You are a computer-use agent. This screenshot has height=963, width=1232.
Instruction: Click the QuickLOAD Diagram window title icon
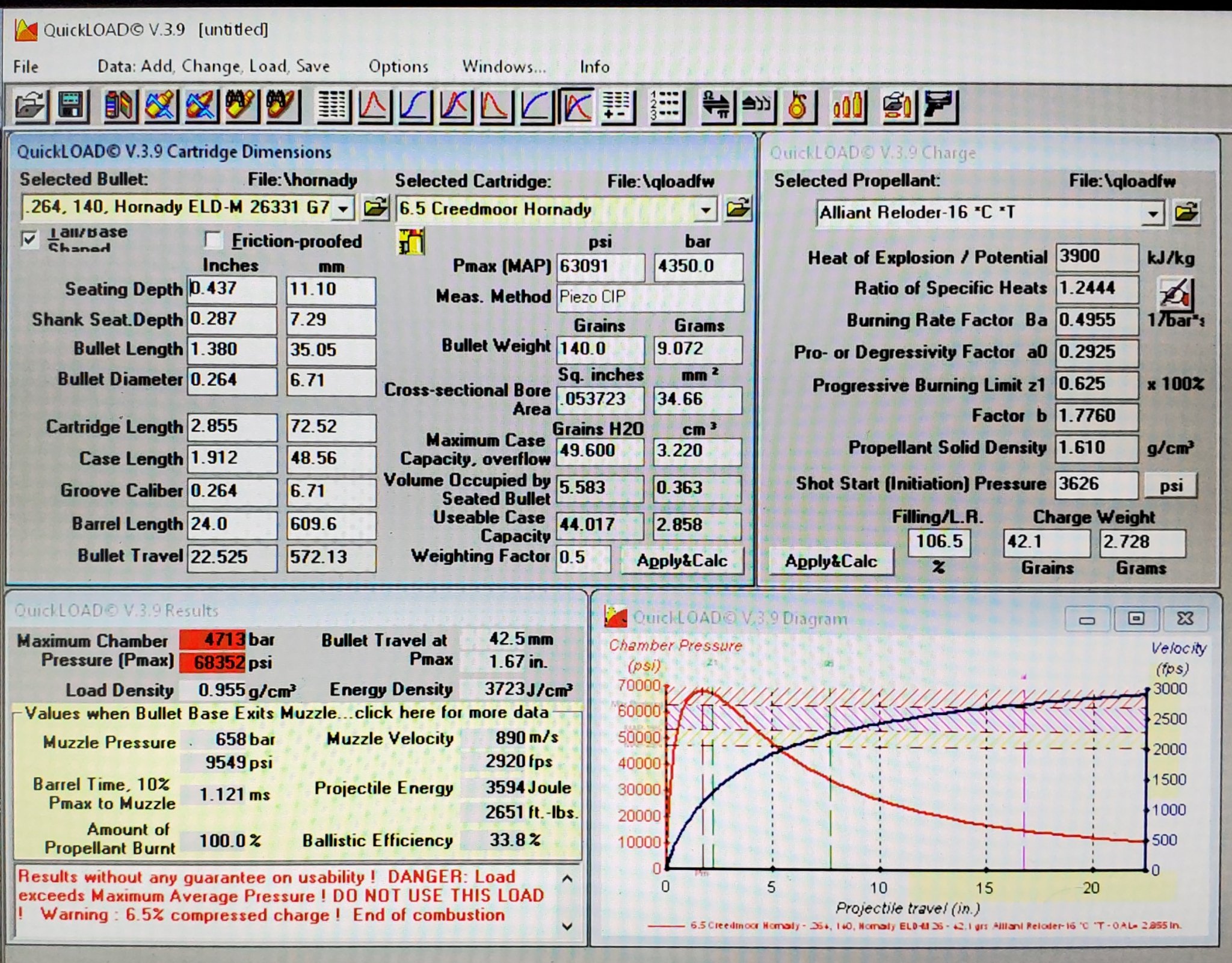[x=616, y=616]
